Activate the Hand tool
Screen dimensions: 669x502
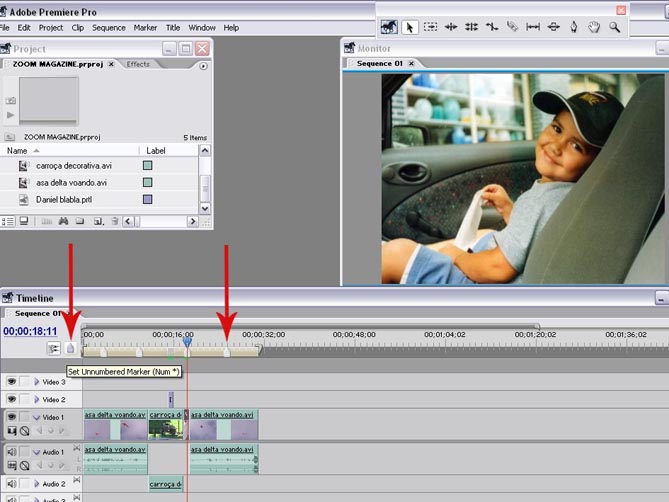tap(594, 27)
